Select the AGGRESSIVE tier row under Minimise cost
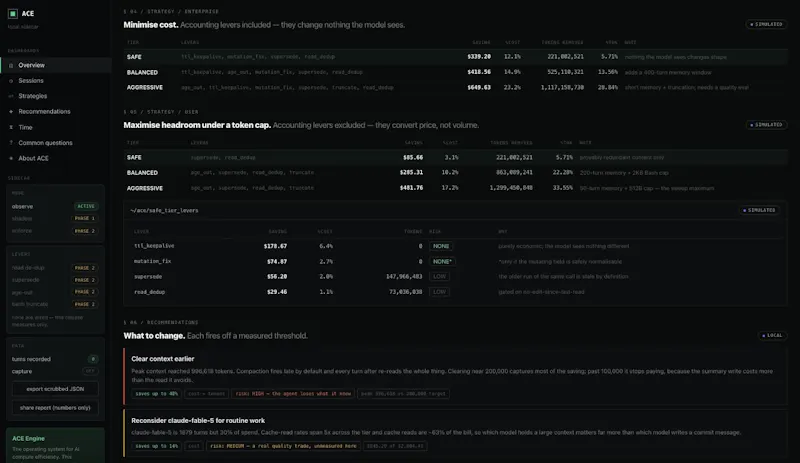The image size is (800, 463). tap(456, 88)
